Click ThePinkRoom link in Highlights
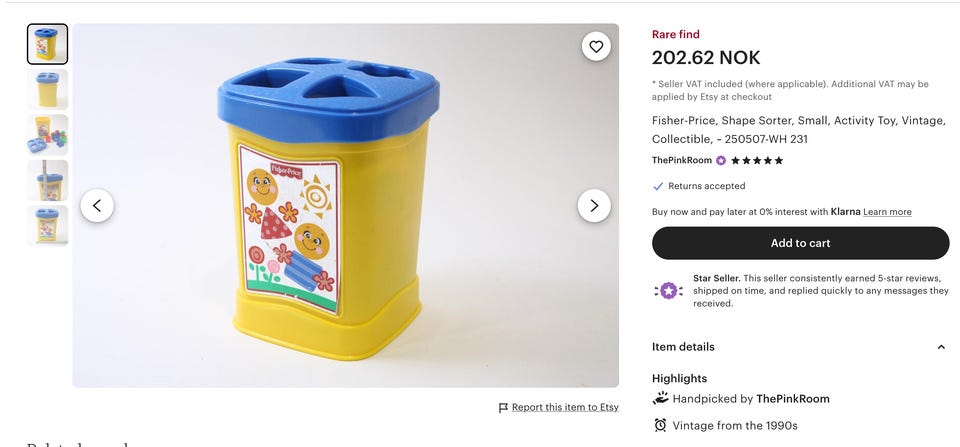This screenshot has height=447, width=960. pyautogui.click(x=793, y=399)
